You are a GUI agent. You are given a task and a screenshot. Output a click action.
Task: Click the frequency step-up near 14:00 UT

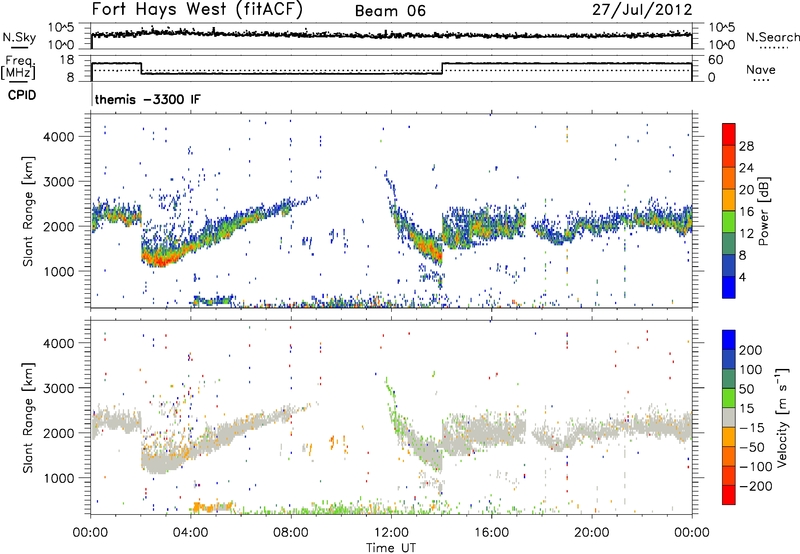(x=442, y=68)
